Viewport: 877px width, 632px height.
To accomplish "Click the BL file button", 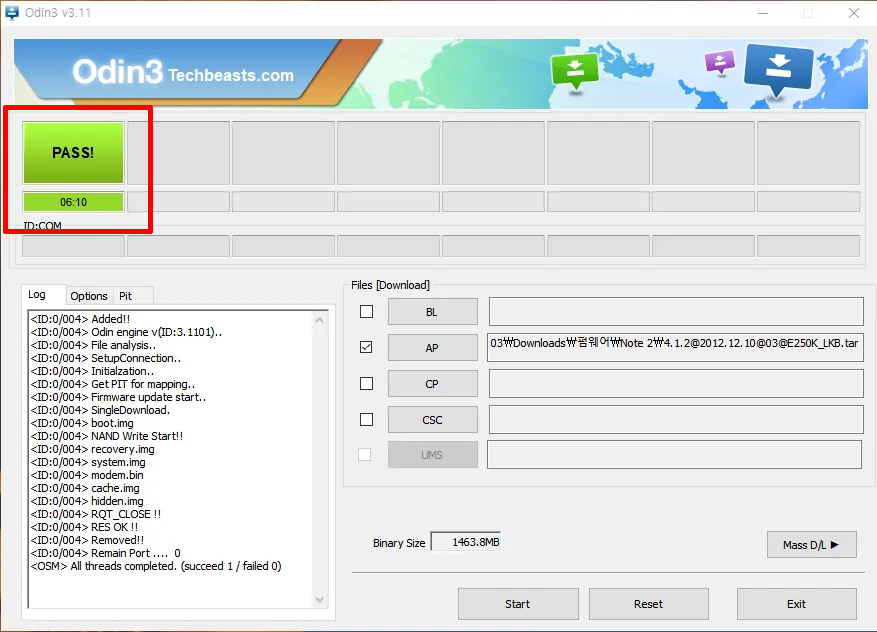I will (x=432, y=312).
